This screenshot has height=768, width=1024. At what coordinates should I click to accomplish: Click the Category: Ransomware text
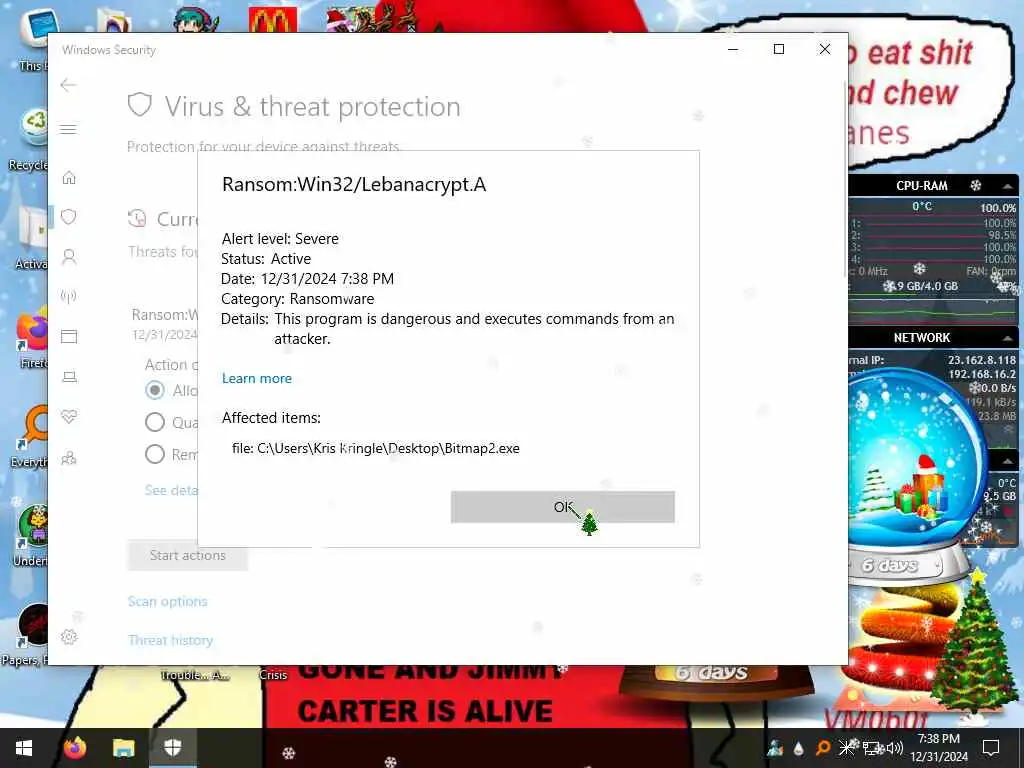tap(298, 299)
